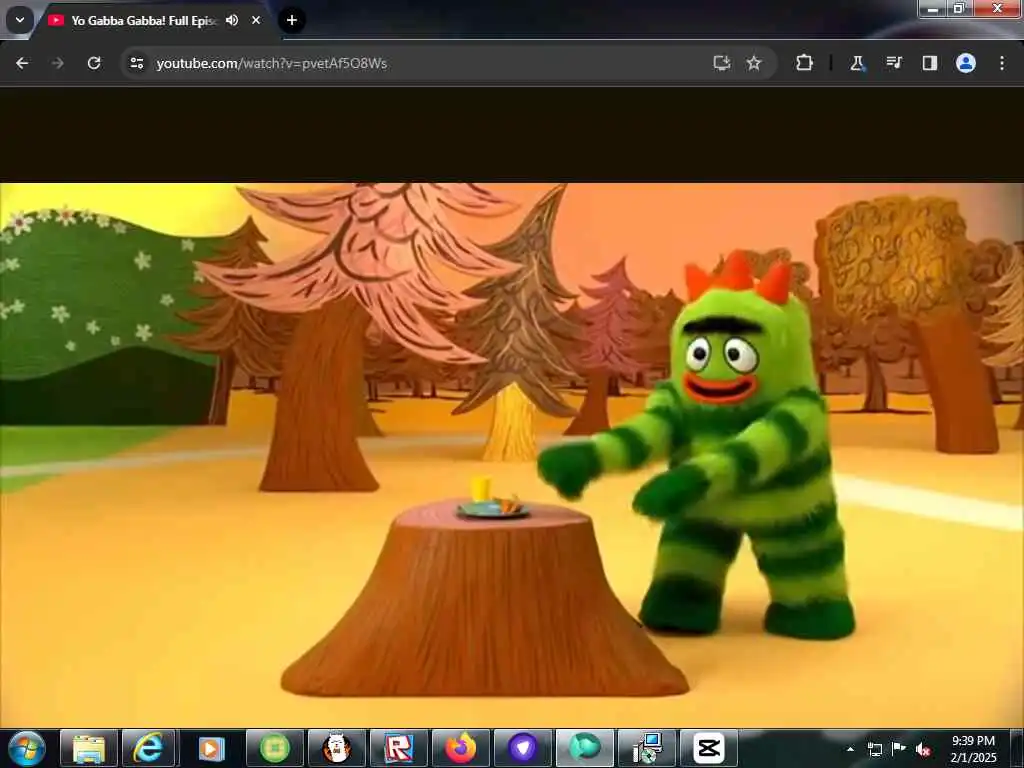Open the Chrome profile avatar
The width and height of the screenshot is (1024, 768).
[966, 63]
